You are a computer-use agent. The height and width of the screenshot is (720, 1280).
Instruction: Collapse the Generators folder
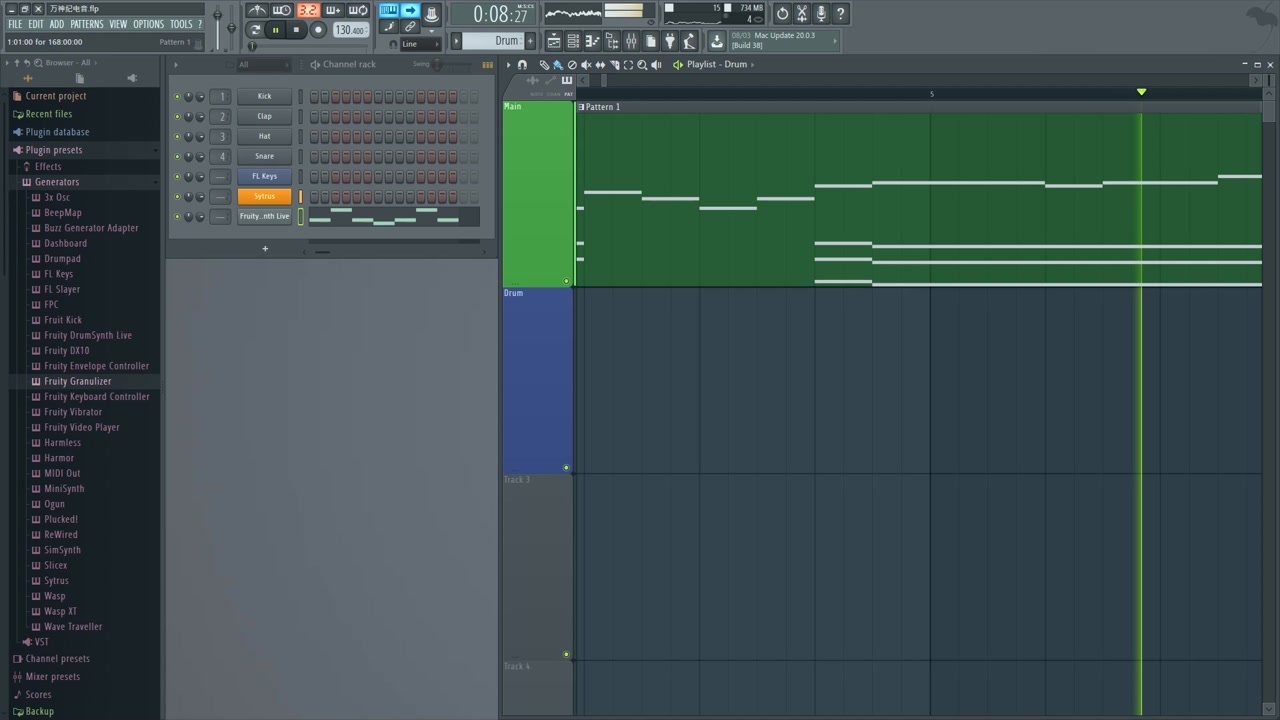click(57, 182)
